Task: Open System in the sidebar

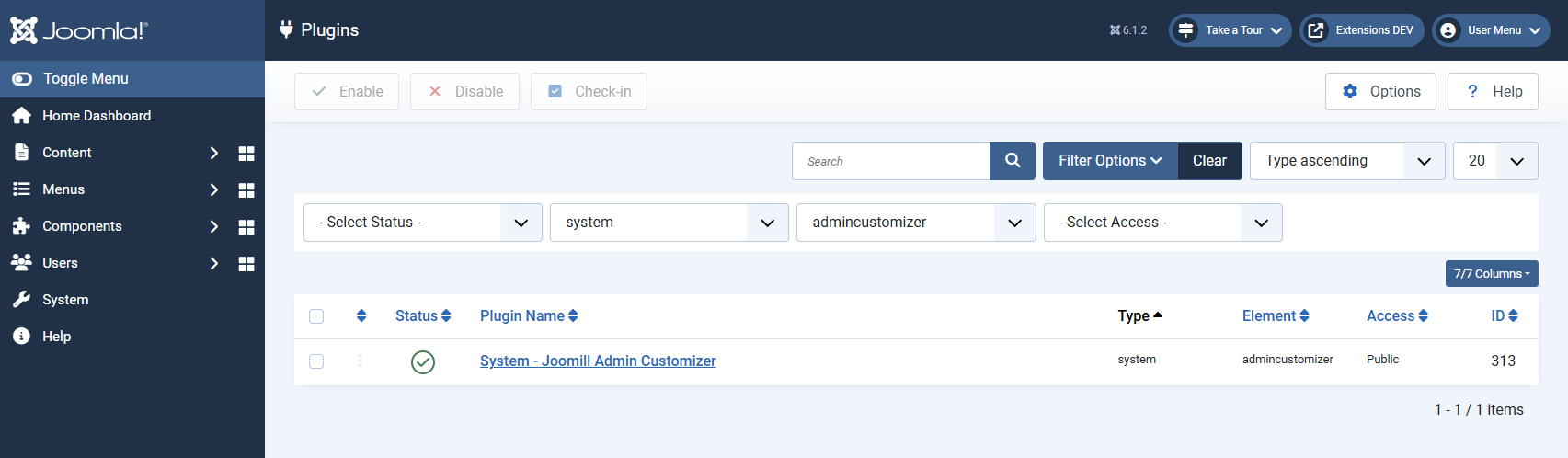Action: 65,300
